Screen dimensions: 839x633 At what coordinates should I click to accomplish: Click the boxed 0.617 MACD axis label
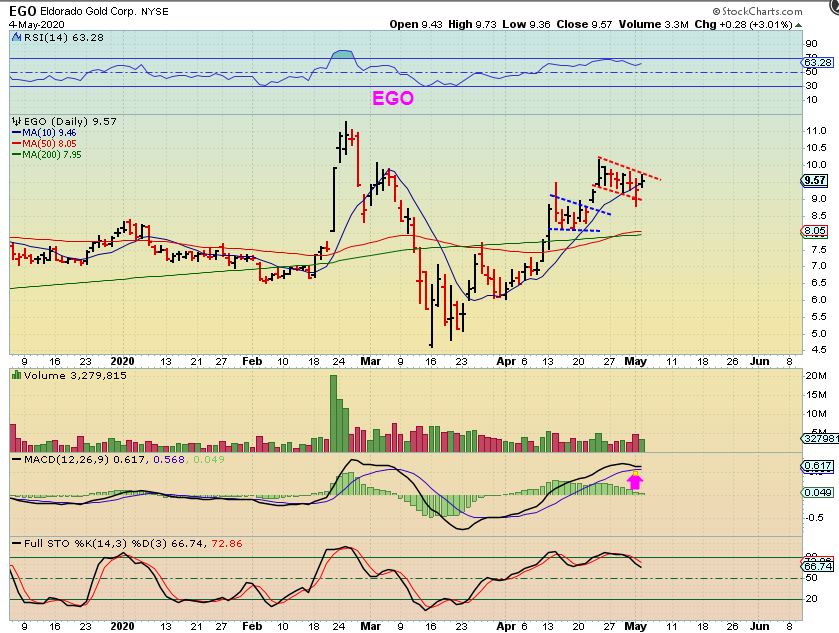(818, 466)
